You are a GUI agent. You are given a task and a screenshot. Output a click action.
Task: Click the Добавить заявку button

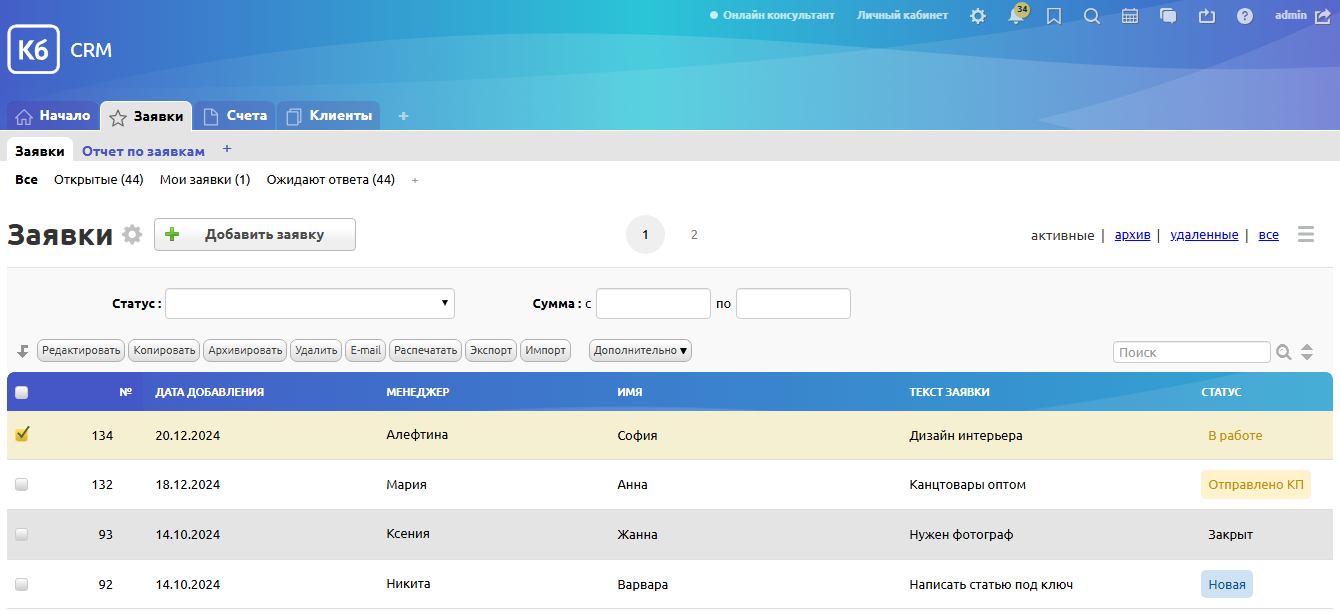pos(255,235)
